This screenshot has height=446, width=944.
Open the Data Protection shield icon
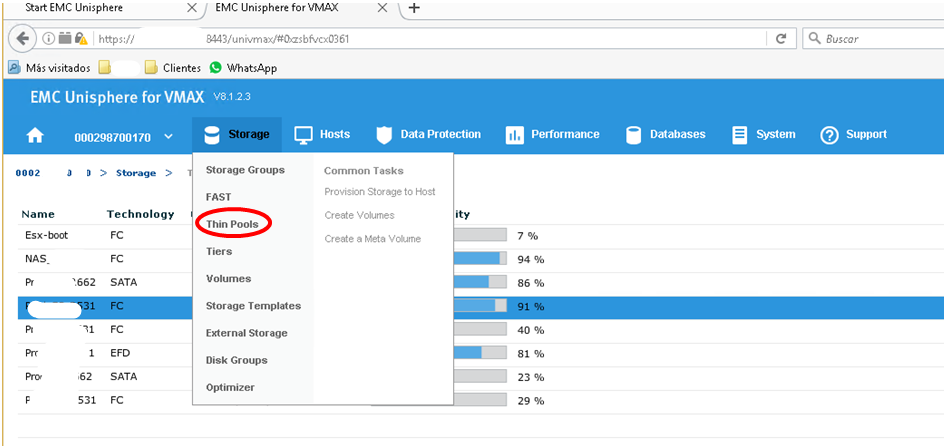coord(384,135)
